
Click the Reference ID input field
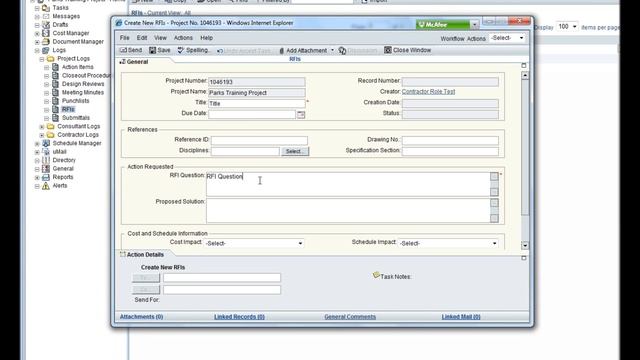click(259, 140)
